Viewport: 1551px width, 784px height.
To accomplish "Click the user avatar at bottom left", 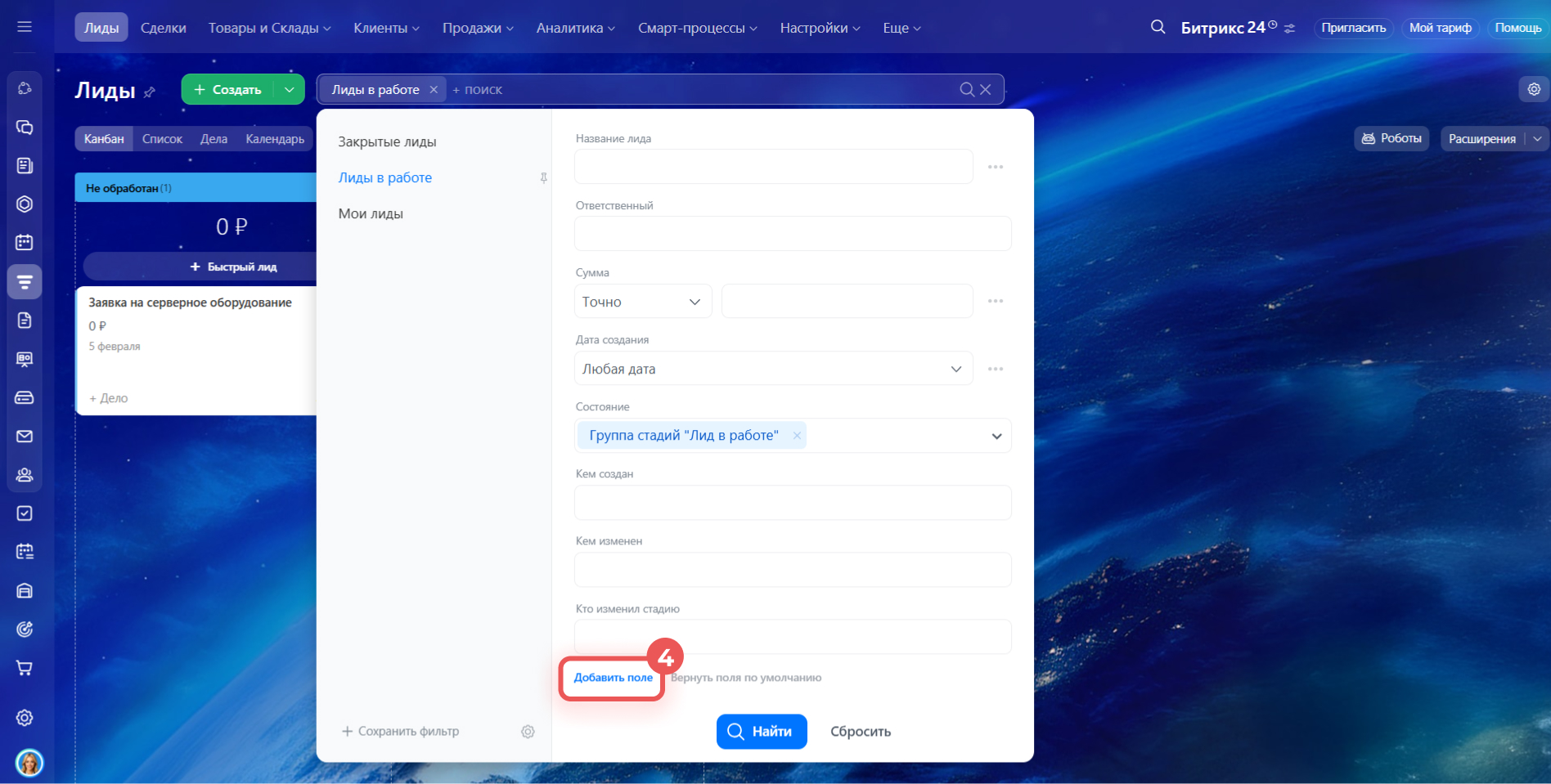I will pos(29,763).
